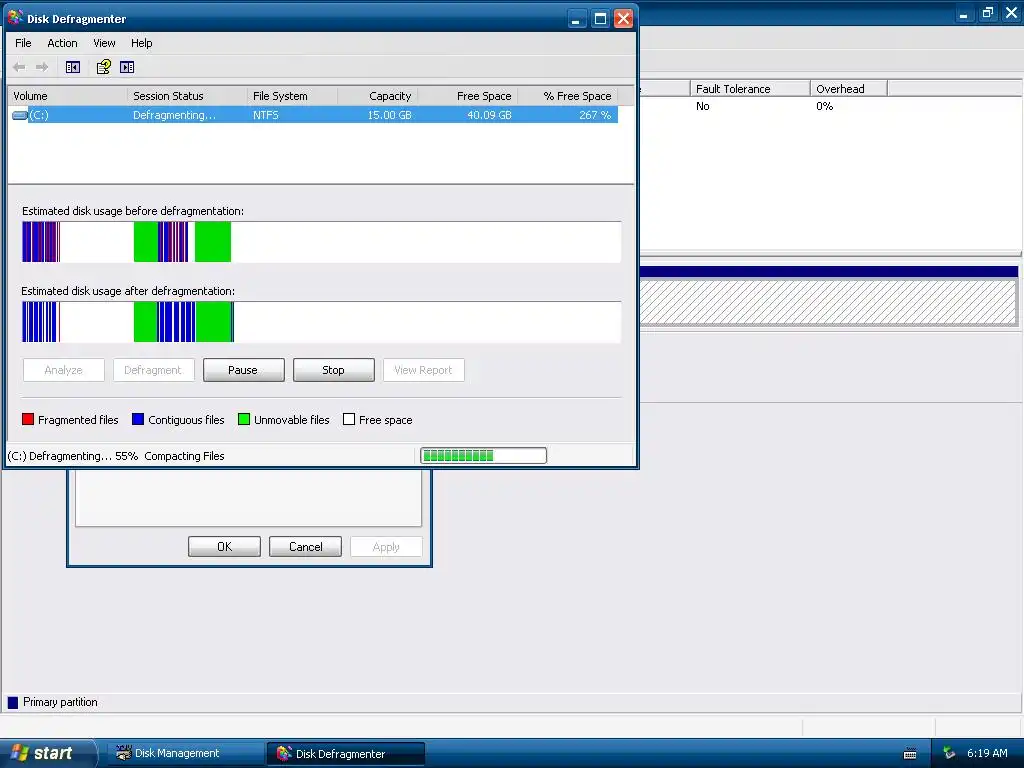Click the Primary partition legend swatch
Viewport: 1024px width, 768px height.
pos(13,702)
